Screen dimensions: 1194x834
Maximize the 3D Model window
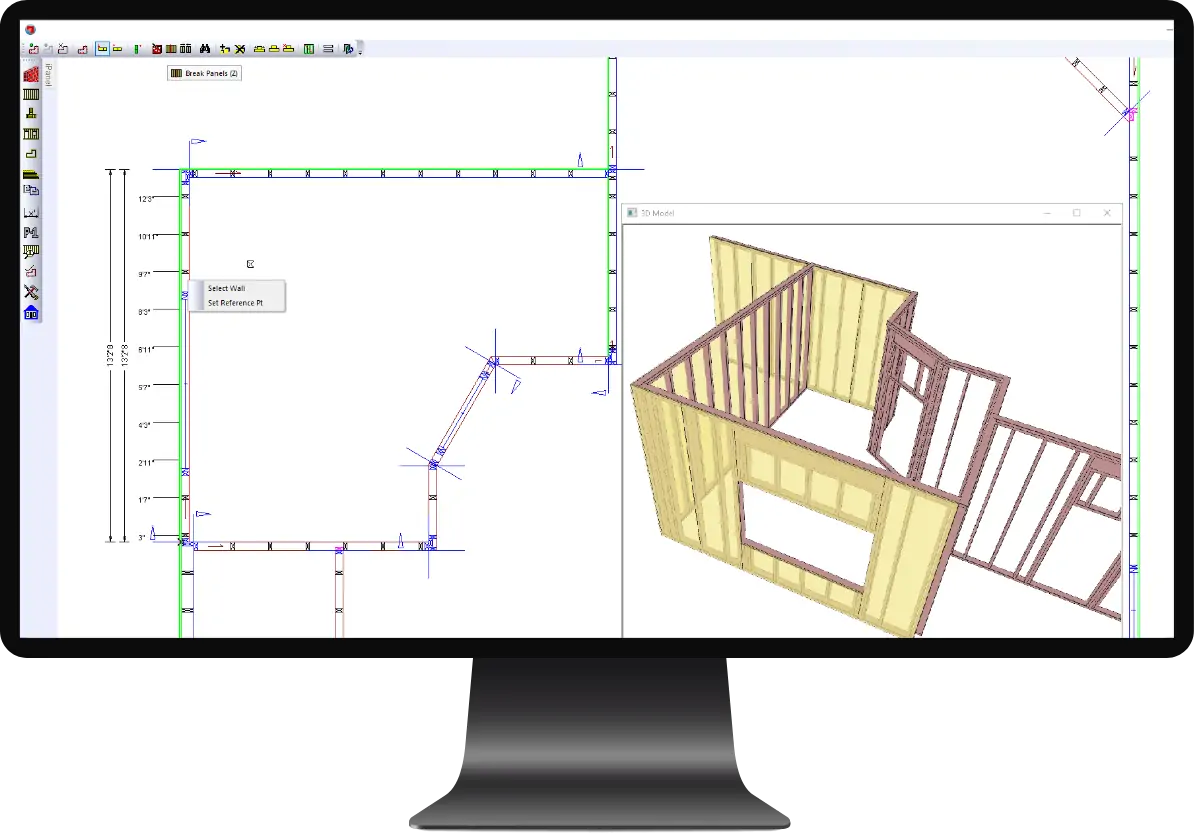coord(1076,213)
